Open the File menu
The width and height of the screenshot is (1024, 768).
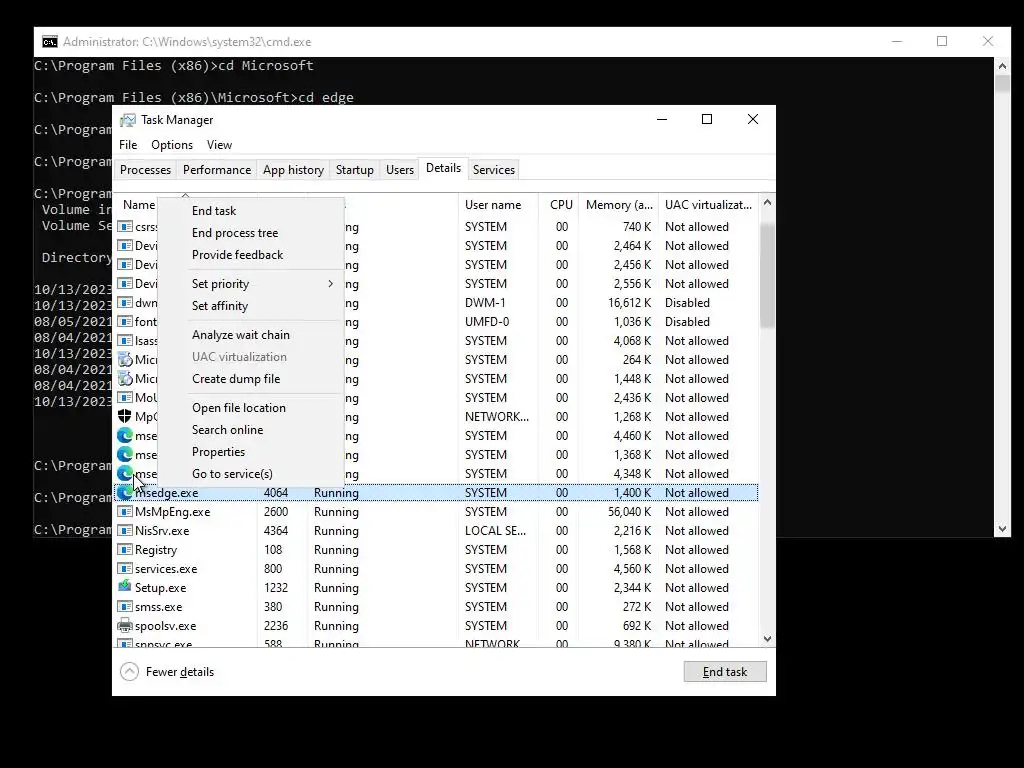128,145
